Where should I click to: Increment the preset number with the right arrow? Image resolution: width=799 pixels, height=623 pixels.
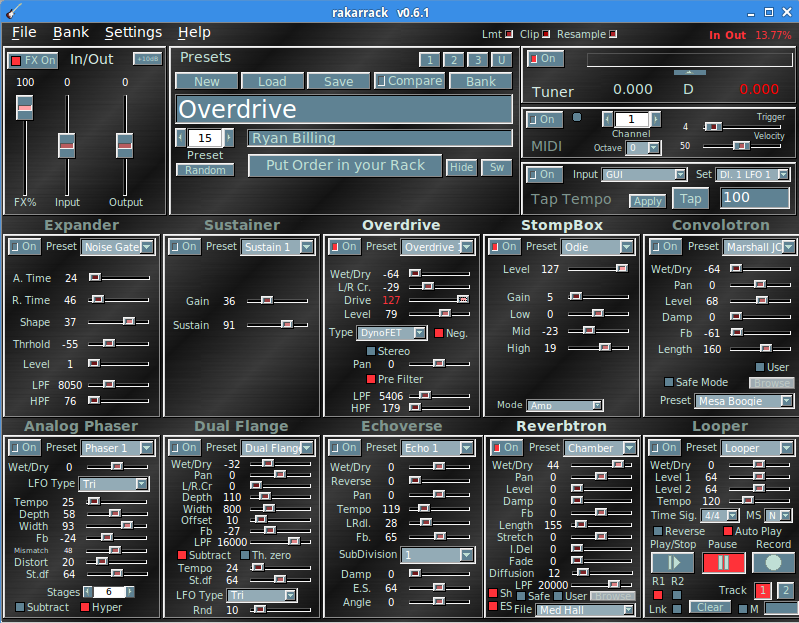click(x=229, y=138)
